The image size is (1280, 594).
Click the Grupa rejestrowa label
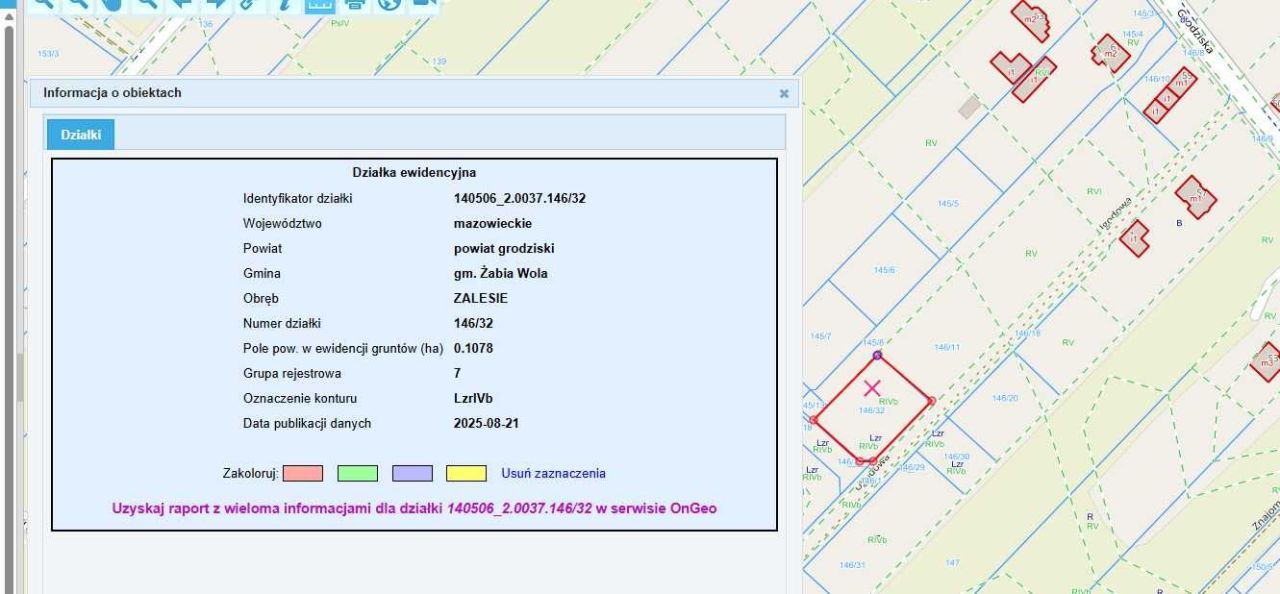point(292,373)
